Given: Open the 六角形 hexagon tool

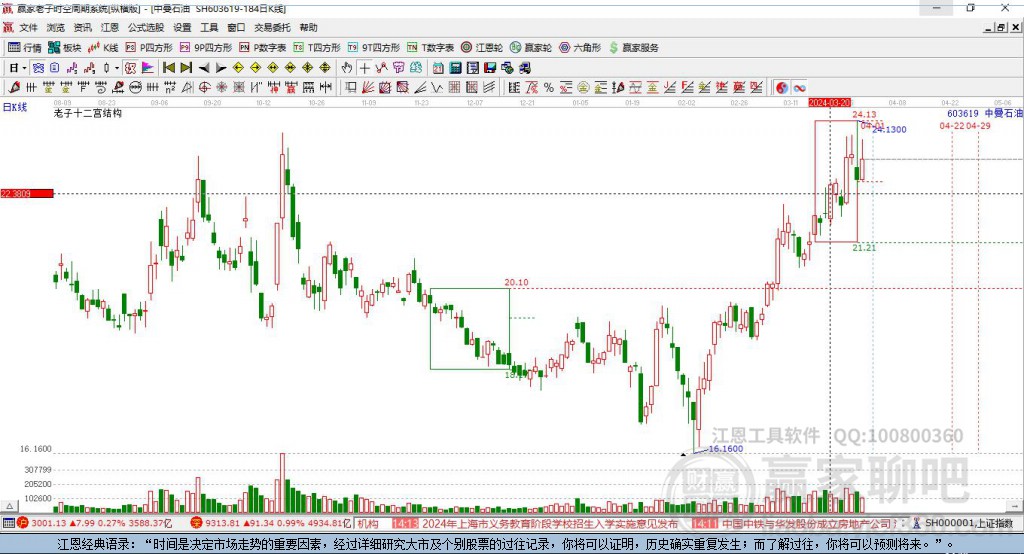Looking at the screenshot, I should 580,48.
